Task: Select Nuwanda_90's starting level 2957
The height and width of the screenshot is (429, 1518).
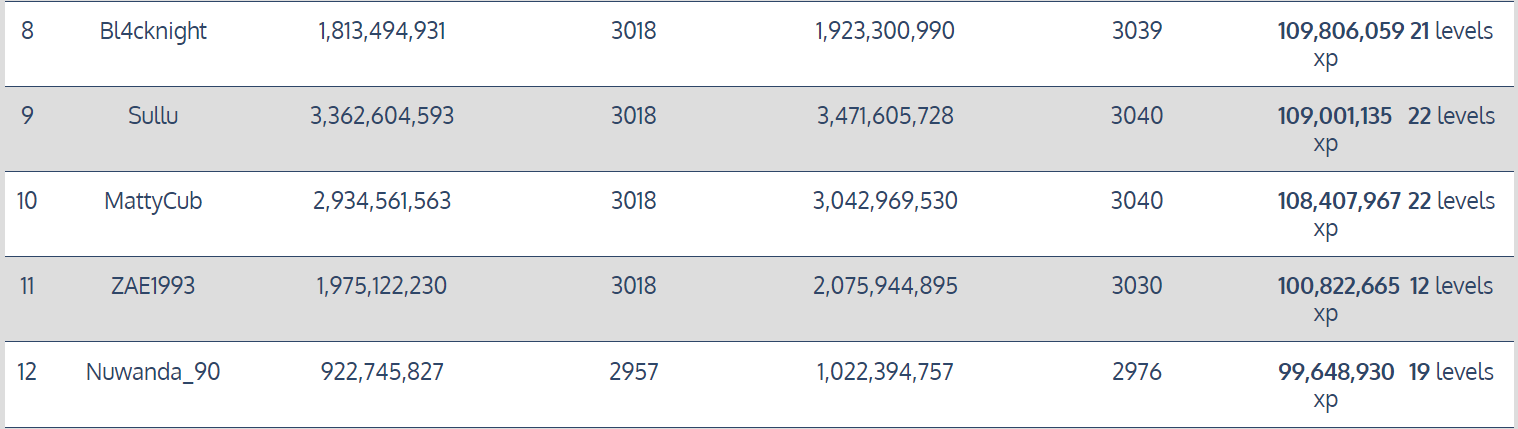Action: tap(634, 372)
